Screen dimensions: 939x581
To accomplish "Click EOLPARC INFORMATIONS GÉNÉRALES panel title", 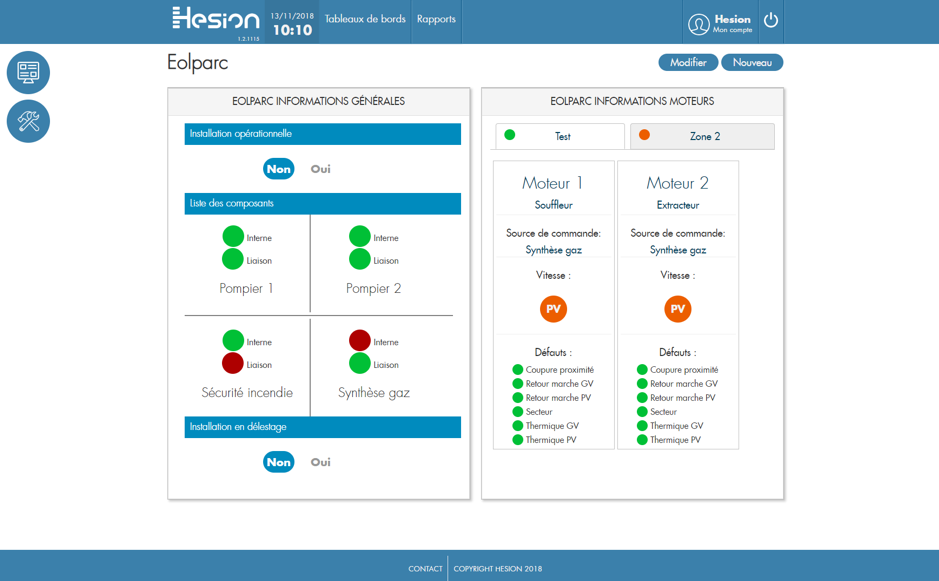I will tap(319, 101).
